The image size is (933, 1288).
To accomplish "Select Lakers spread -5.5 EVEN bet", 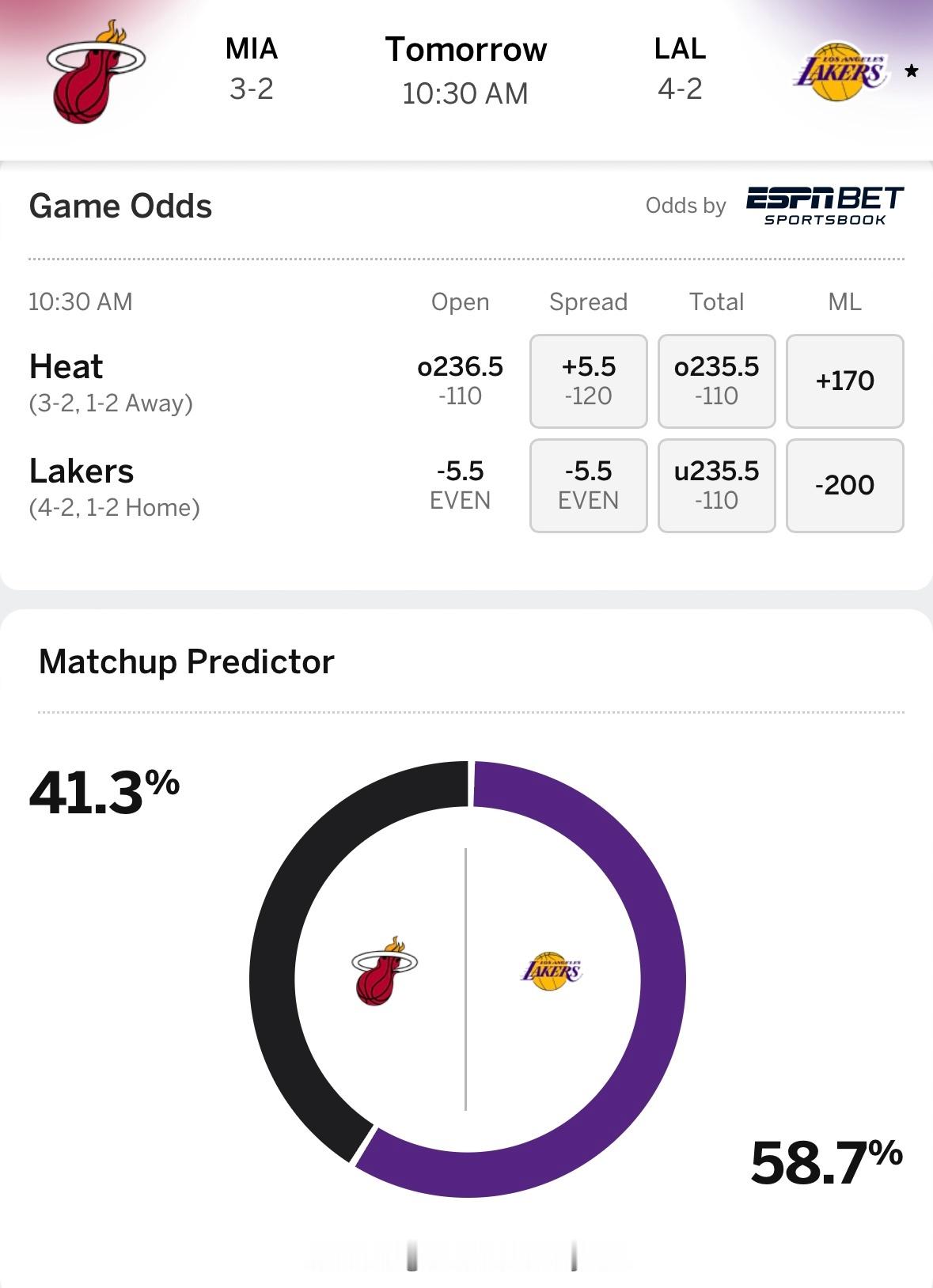I will [588, 485].
